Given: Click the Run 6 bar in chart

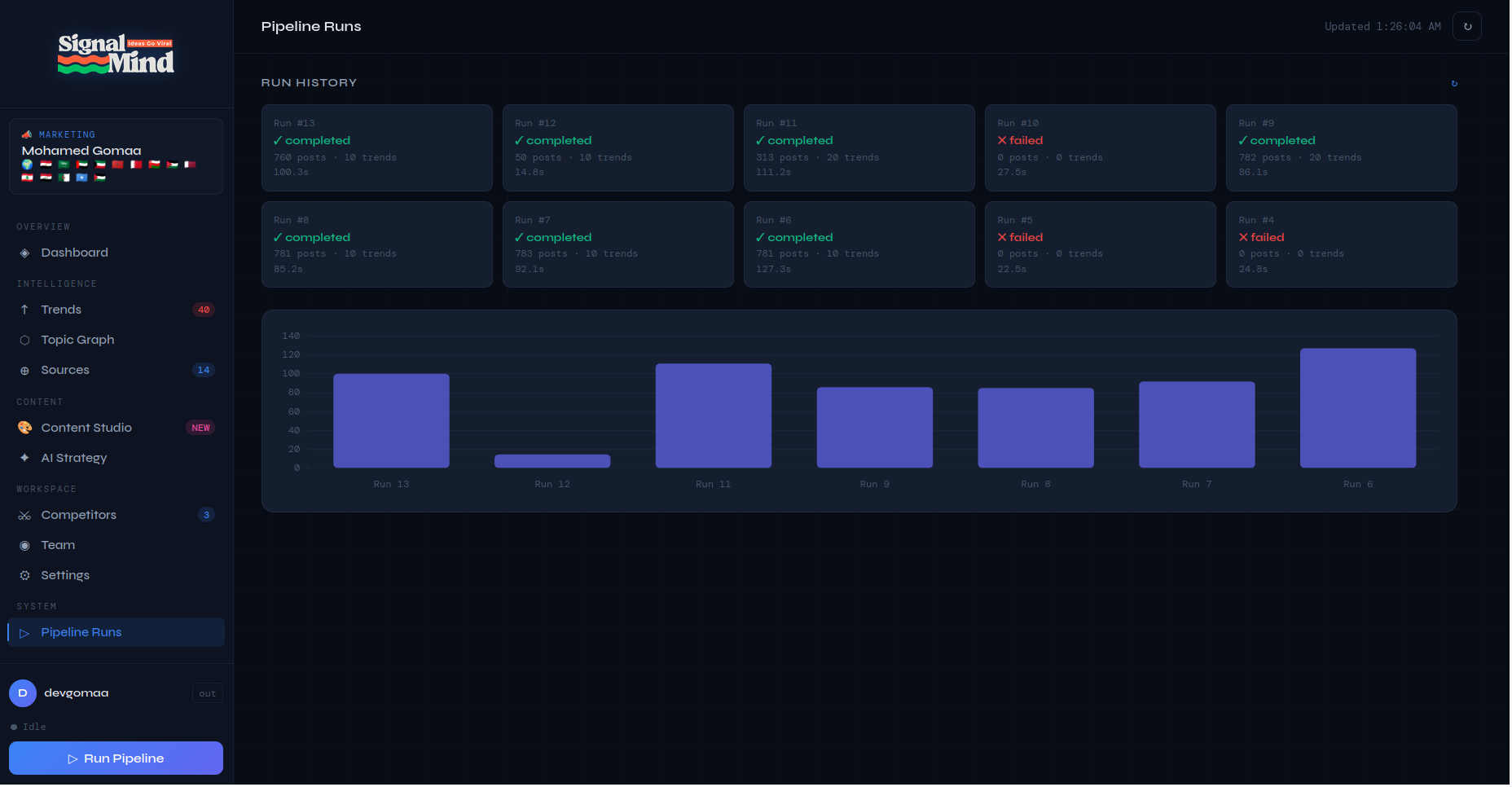Looking at the screenshot, I should (1360, 409).
